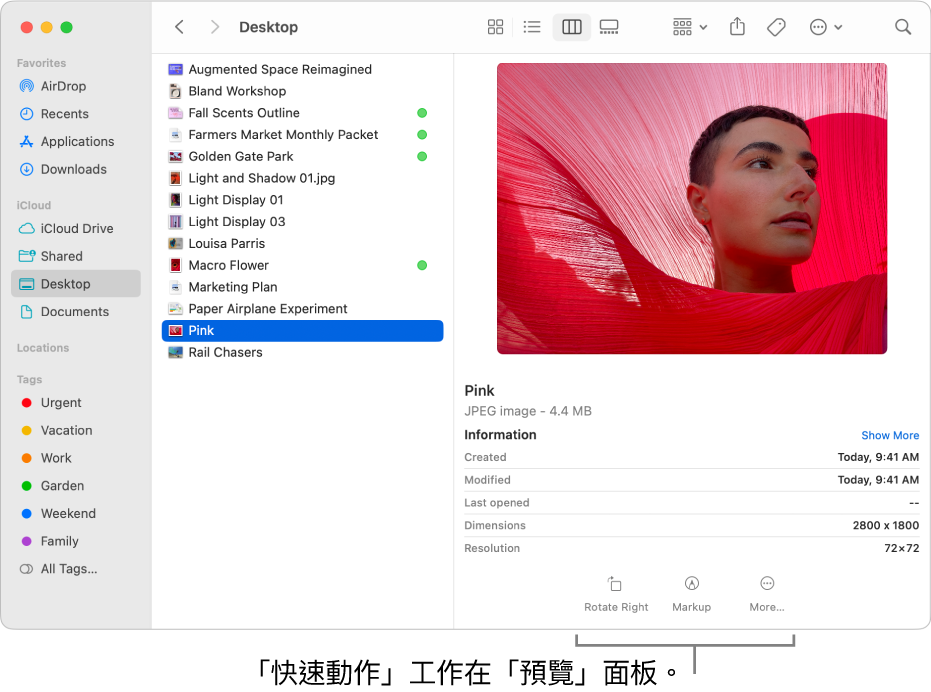The height and width of the screenshot is (692, 931).
Task: Open the Group By dropdown
Action: (x=689, y=27)
